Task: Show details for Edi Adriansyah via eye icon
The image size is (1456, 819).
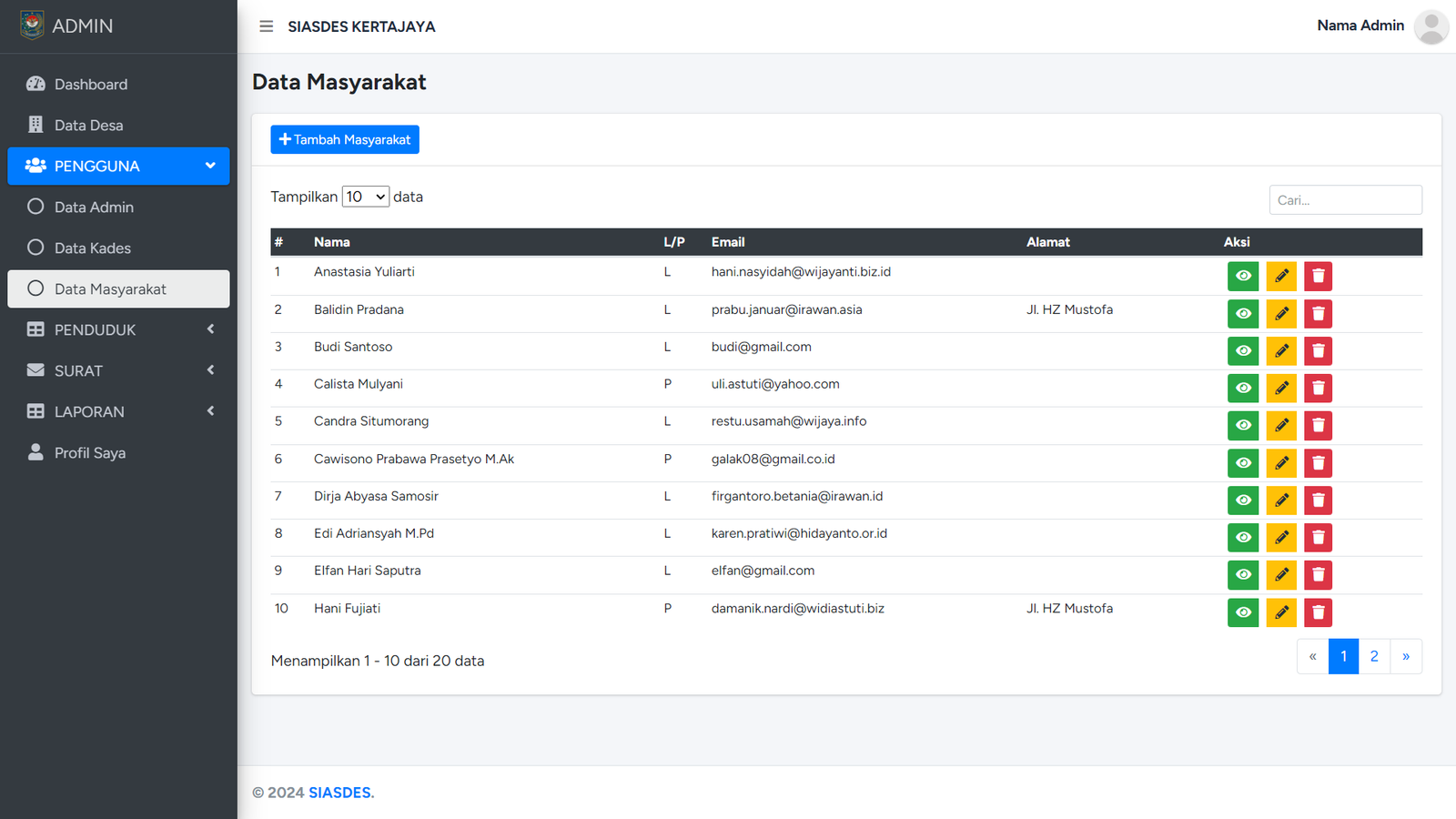Action: [x=1243, y=538]
